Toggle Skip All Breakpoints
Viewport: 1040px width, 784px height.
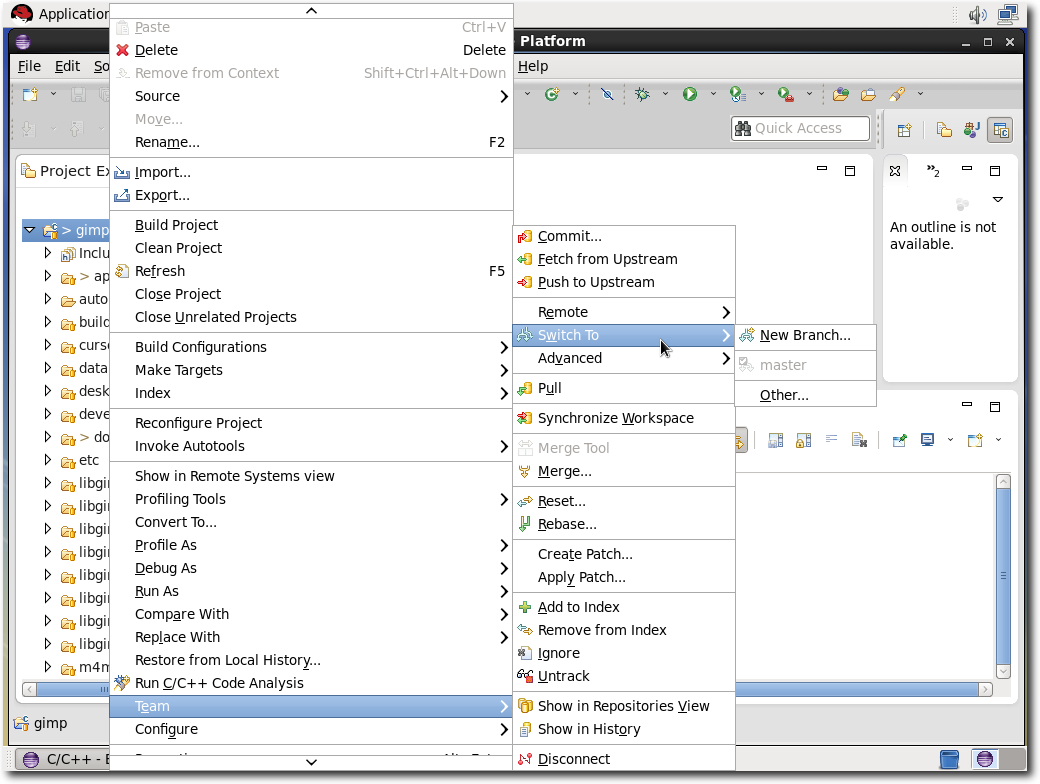click(607, 94)
